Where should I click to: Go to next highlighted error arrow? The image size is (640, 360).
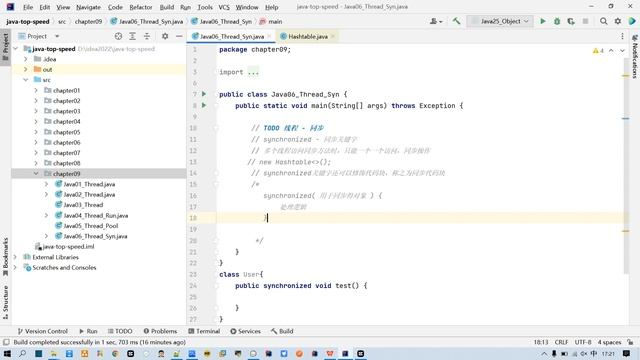click(622, 51)
